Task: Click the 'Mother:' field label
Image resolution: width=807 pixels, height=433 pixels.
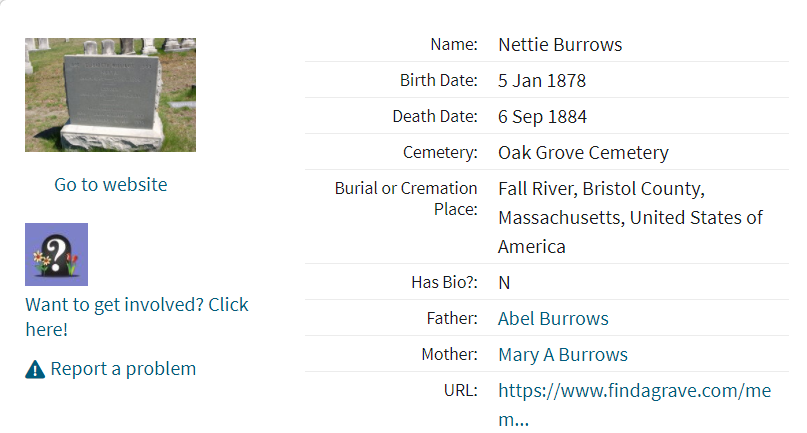Action: pos(449,354)
